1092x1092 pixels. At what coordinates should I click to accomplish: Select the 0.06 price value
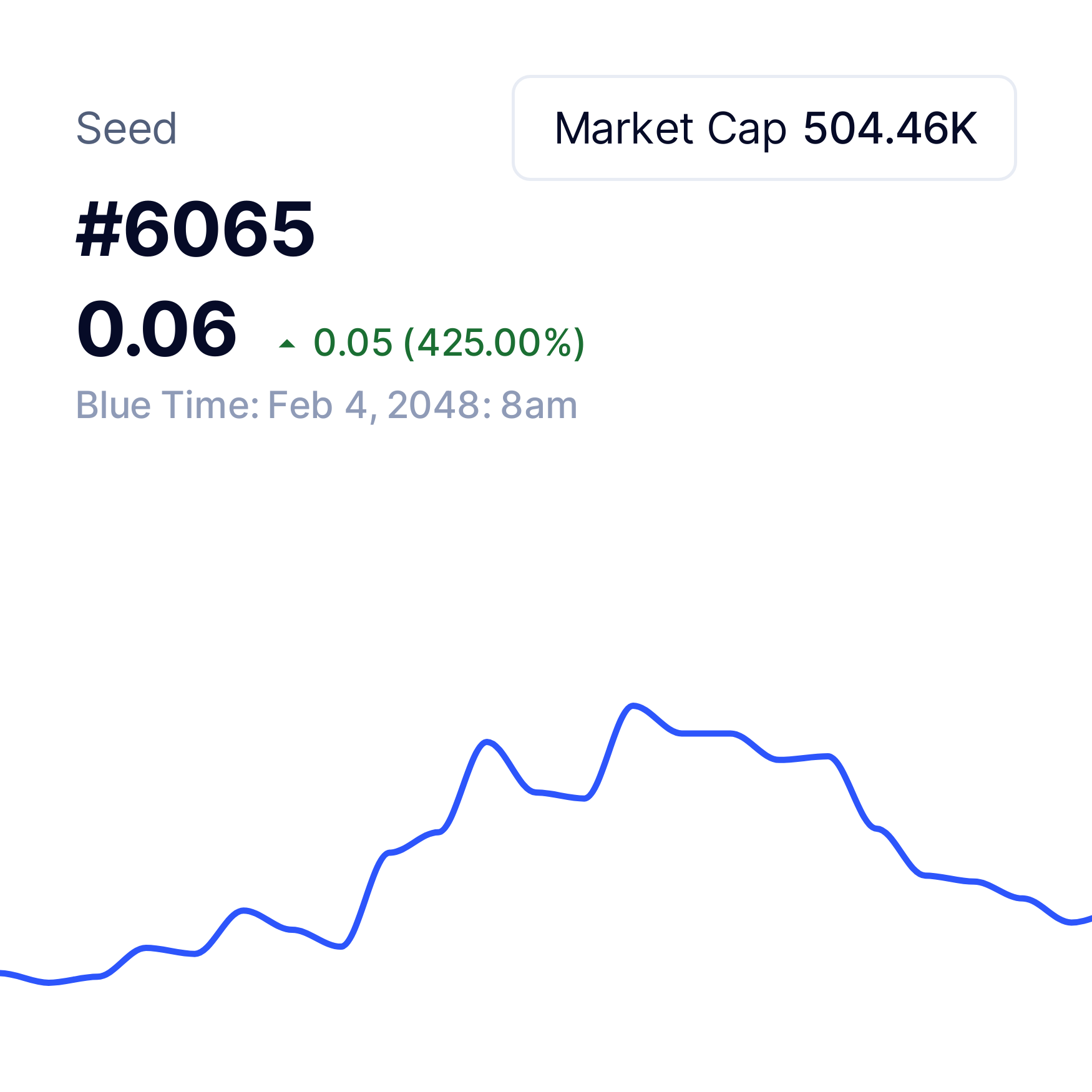157,329
